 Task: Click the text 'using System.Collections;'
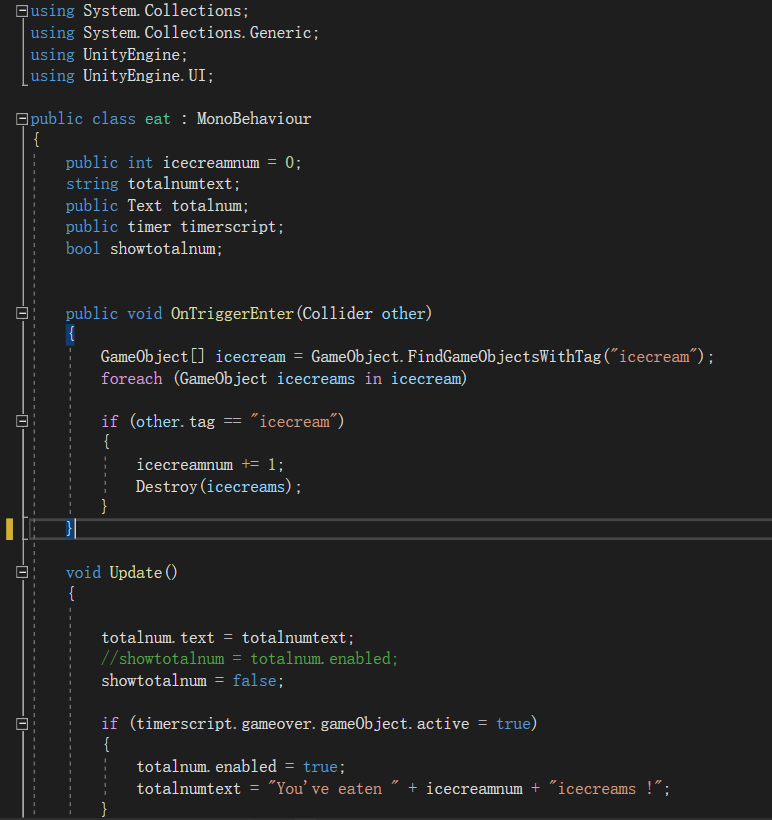(x=140, y=11)
